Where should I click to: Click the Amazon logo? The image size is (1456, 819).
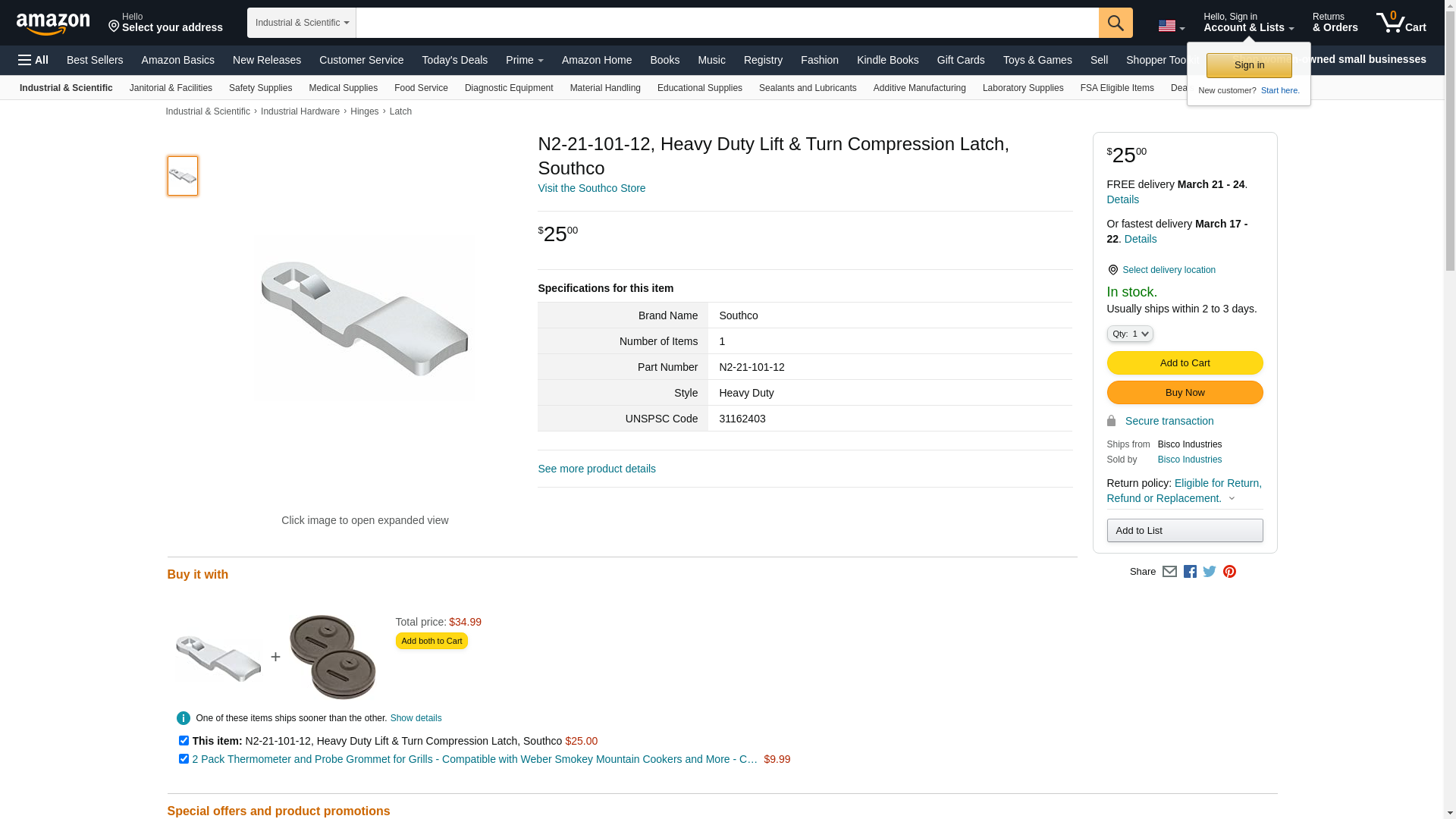point(53,24)
